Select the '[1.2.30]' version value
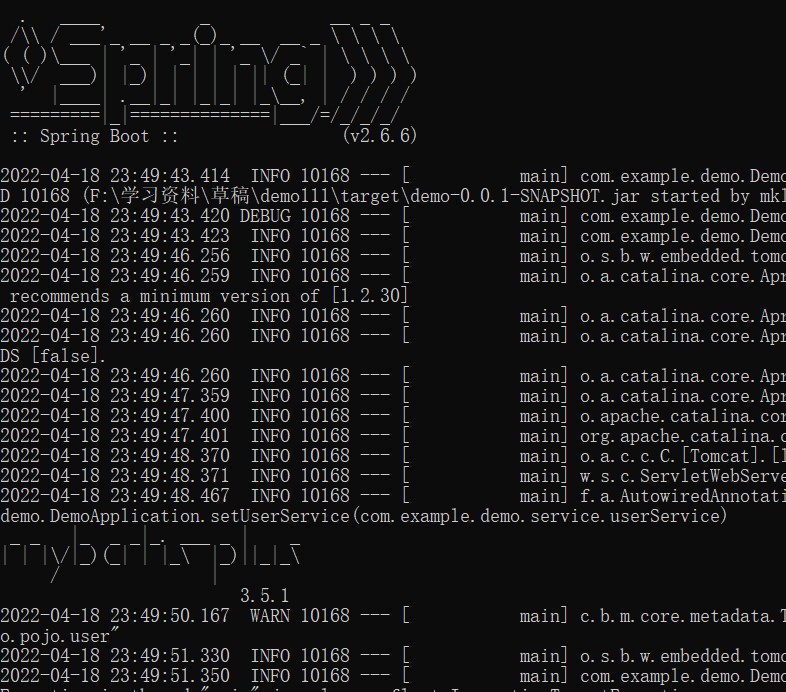The width and height of the screenshot is (786, 692). click(x=370, y=295)
